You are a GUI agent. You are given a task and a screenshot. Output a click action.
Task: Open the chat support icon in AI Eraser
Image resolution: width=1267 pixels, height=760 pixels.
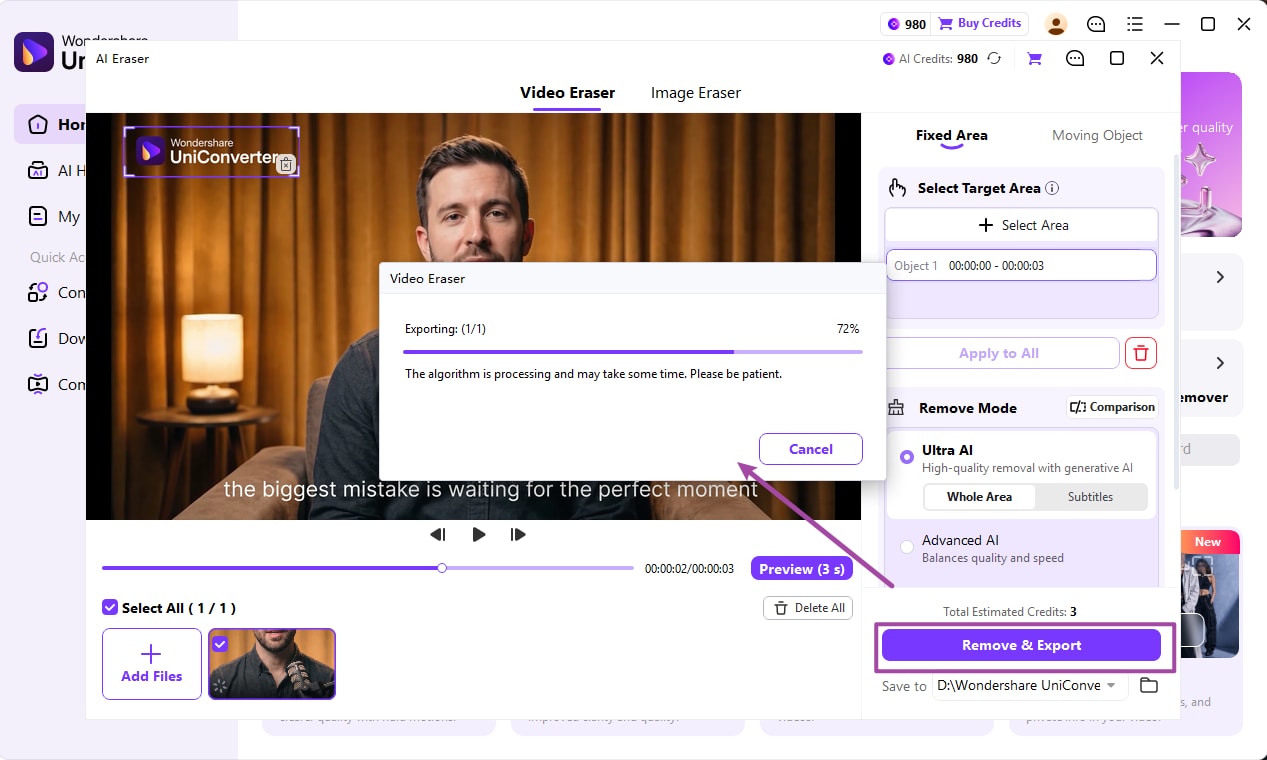1075,59
